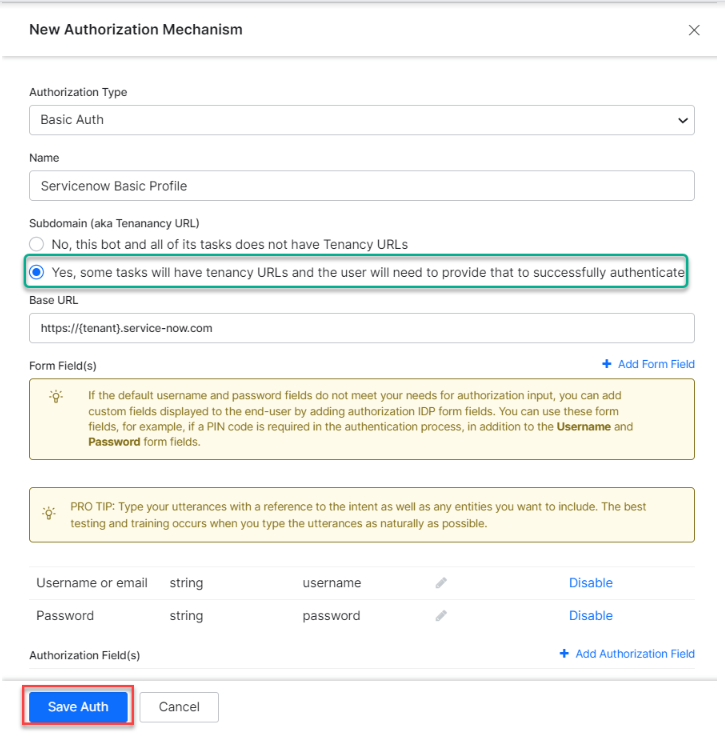Click the Add Form Field link

(656, 364)
